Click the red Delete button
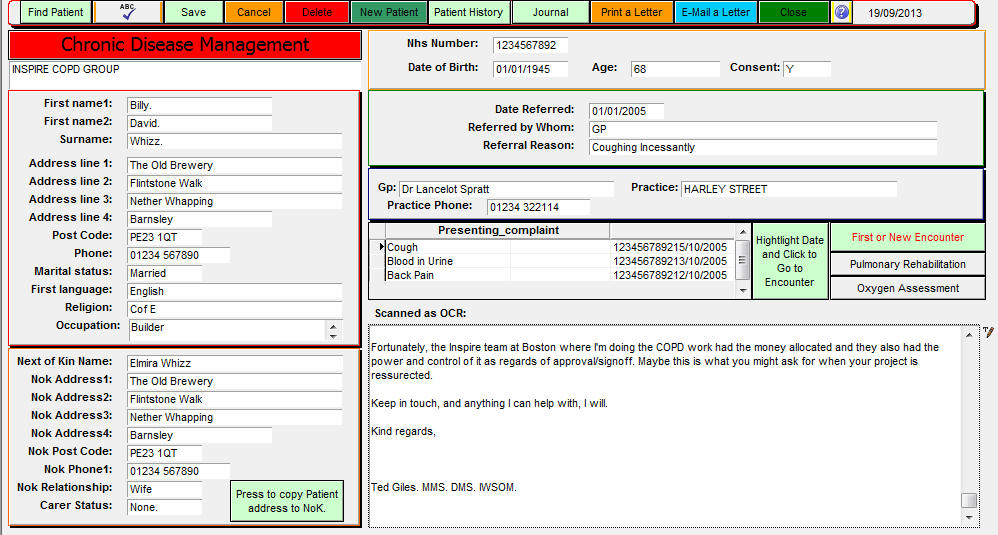 coord(316,13)
